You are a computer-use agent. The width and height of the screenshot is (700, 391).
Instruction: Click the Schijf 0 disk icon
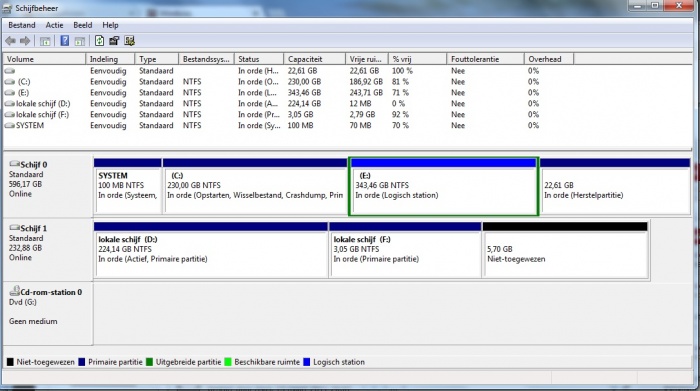pos(14,164)
